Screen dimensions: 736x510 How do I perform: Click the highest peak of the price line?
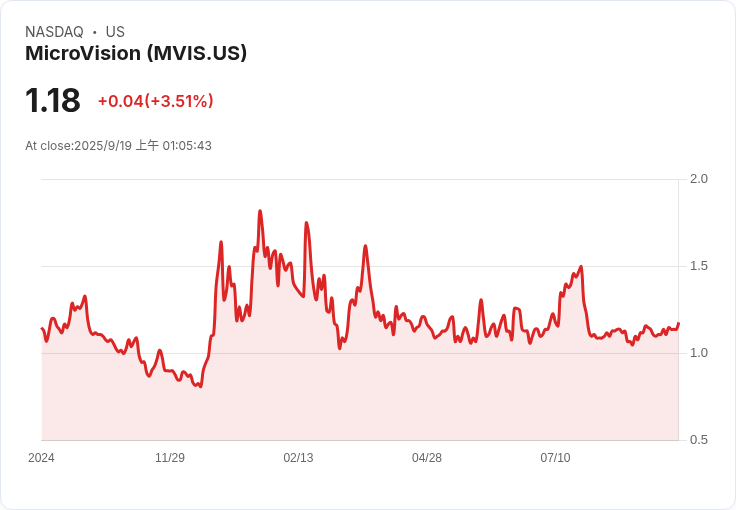pyautogui.click(x=260, y=211)
